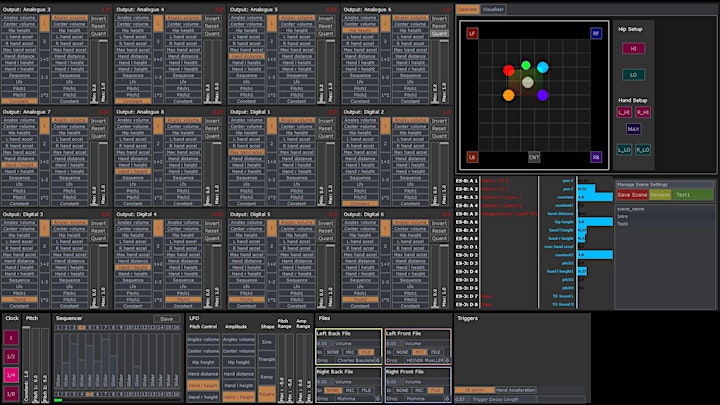Screen dimensions: 720x405
Task: Choose Hand l height under LFO Amplitude
Action: [239, 385]
